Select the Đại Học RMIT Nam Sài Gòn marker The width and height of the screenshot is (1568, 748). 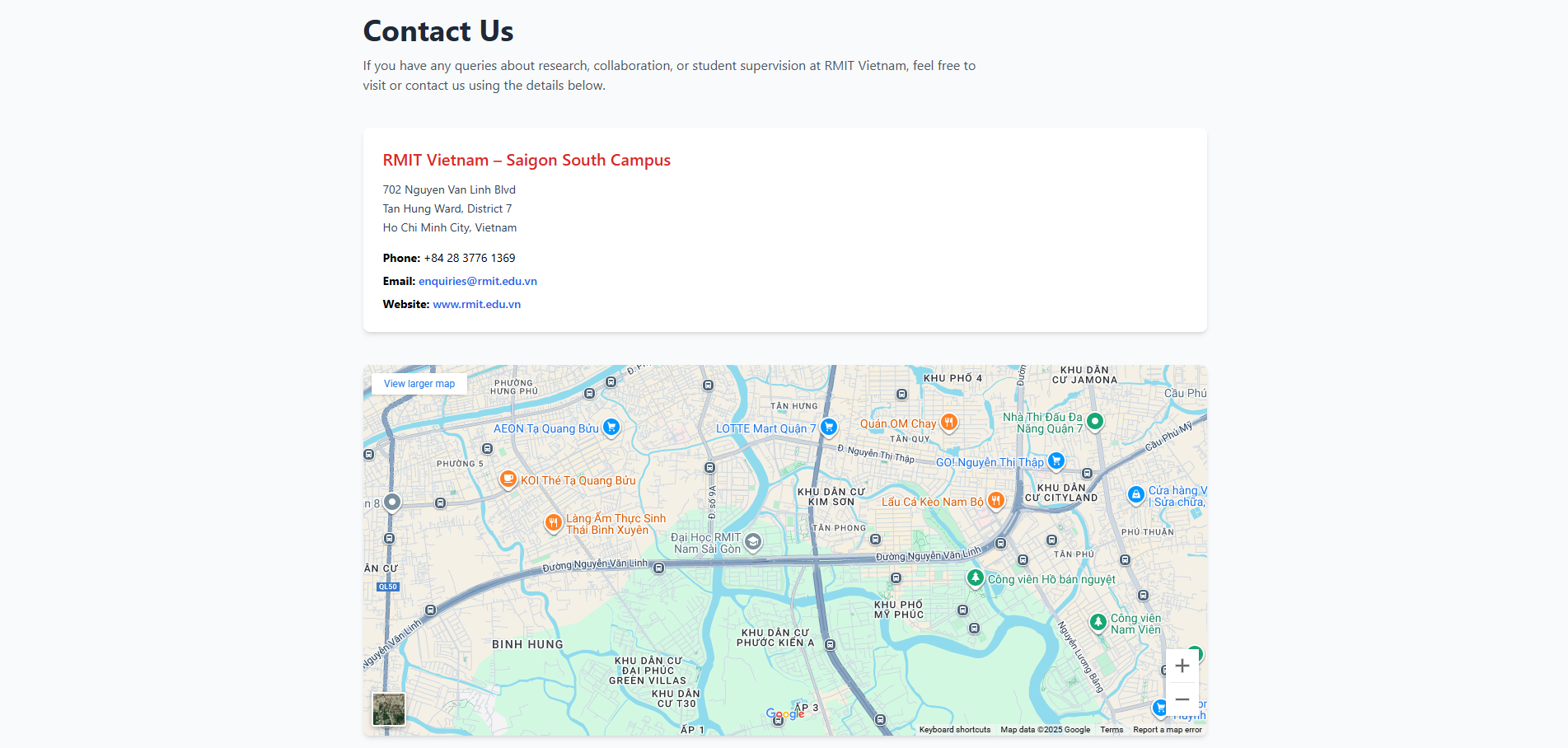[x=753, y=542]
